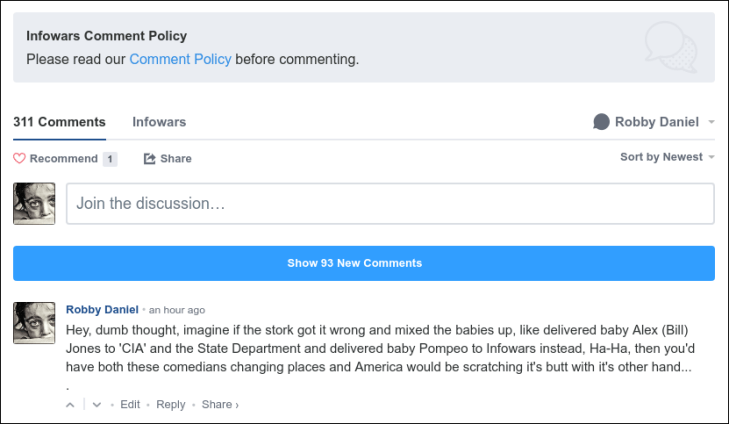This screenshot has height=424, width=729.
Task: Upvote Robby Daniel's comment
Action: tap(70, 405)
